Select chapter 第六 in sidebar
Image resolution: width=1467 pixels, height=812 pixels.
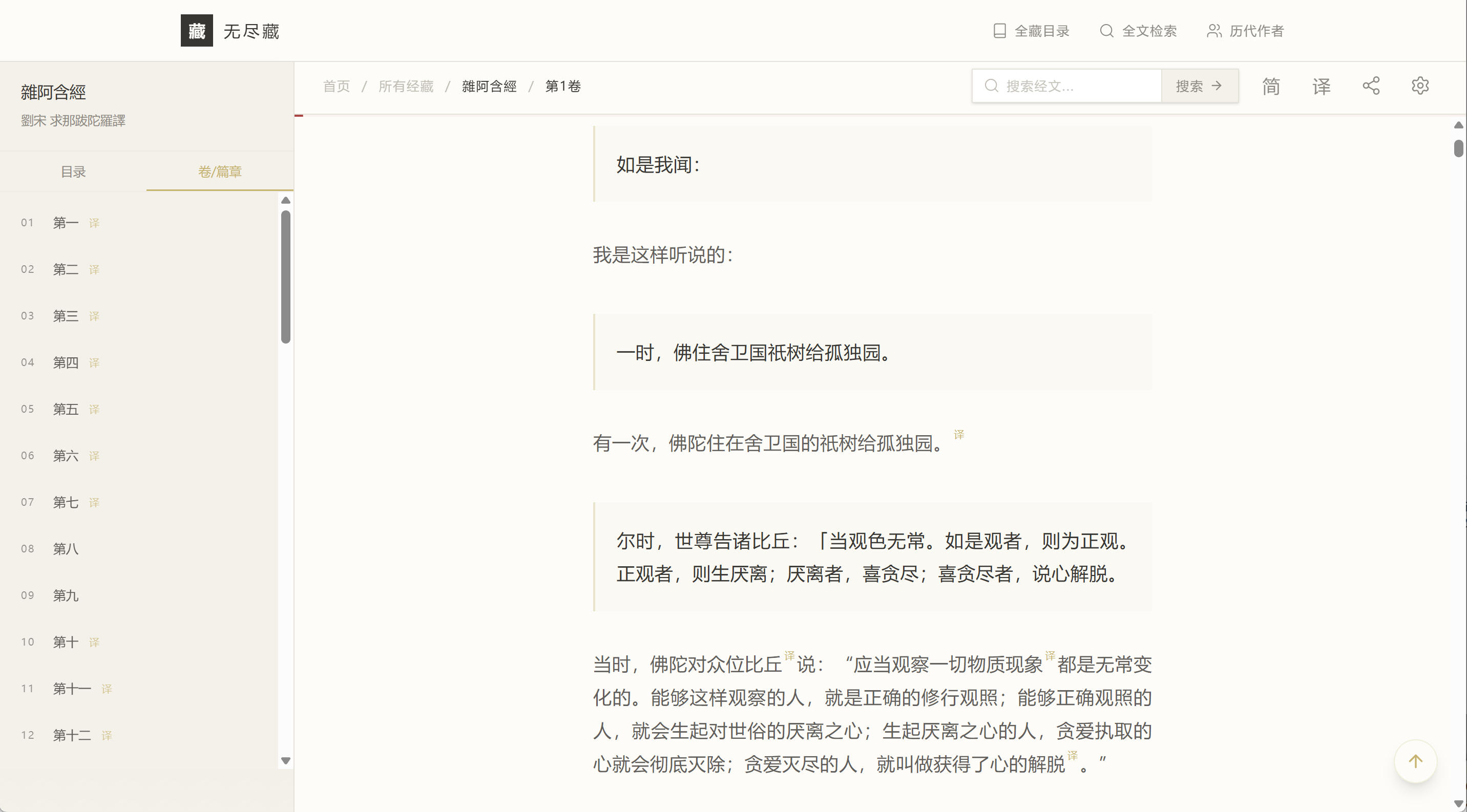point(66,456)
